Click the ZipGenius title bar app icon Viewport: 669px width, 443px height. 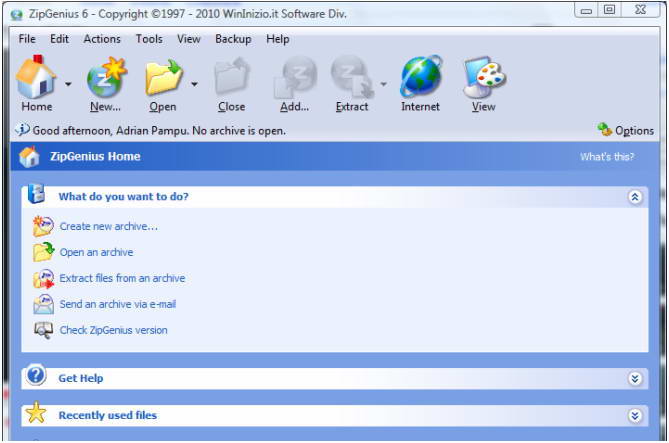17,15
